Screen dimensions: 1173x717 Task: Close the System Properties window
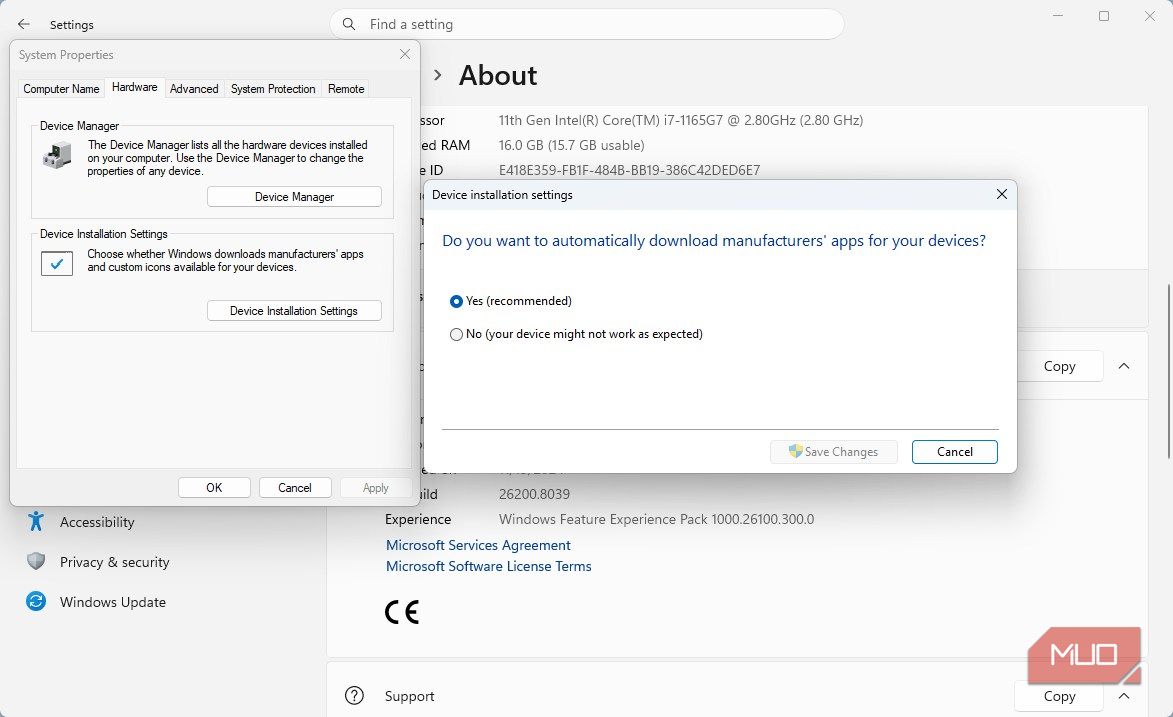tap(405, 55)
